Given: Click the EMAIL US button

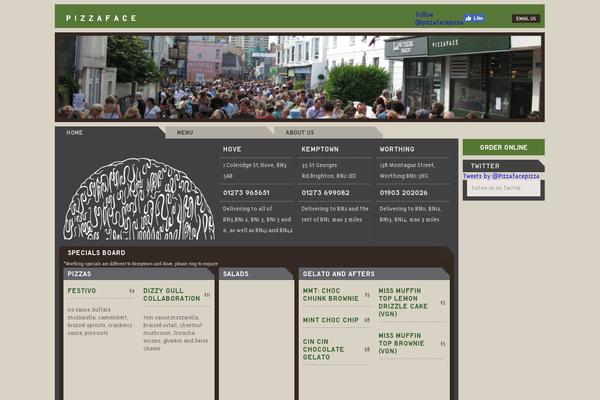Looking at the screenshot, I should tap(526, 18).
